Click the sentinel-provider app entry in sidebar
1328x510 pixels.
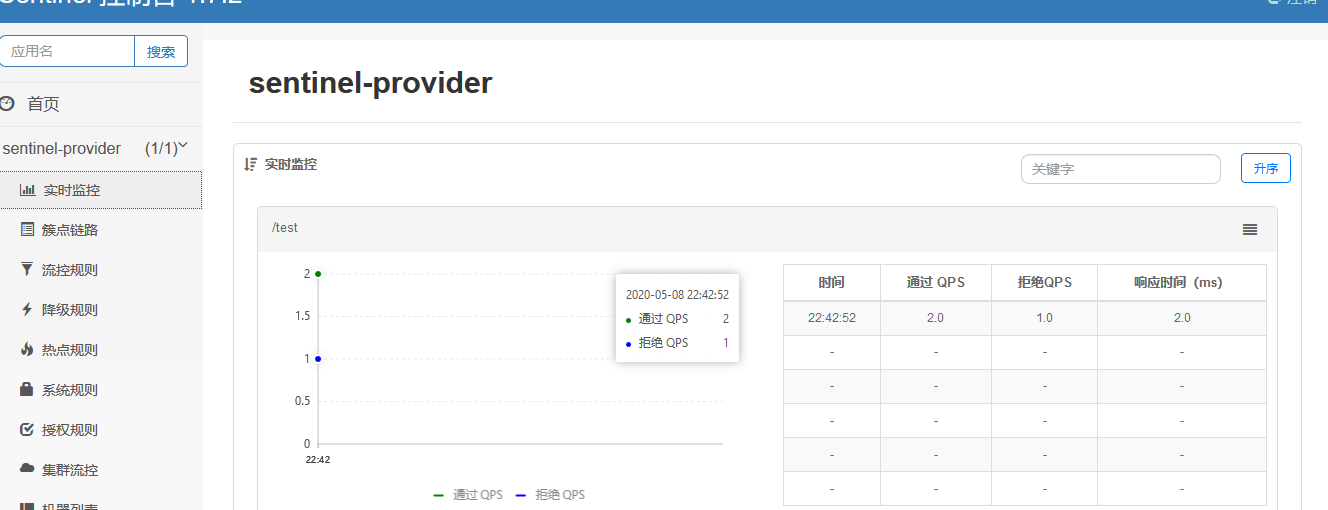96,148
